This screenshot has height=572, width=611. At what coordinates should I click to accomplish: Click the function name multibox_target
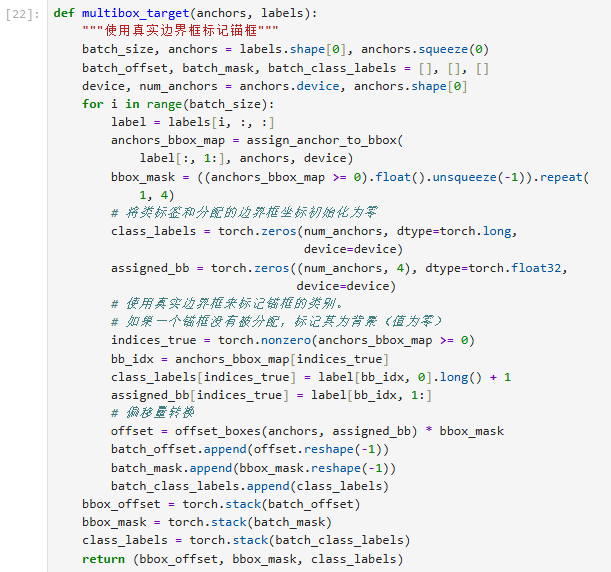(135, 13)
